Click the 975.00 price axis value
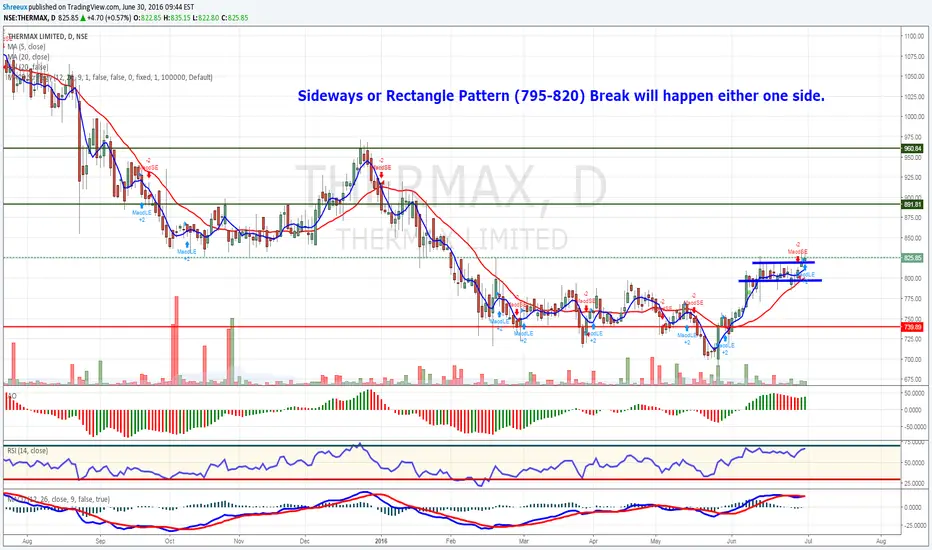This screenshot has width=932, height=550. click(914, 137)
